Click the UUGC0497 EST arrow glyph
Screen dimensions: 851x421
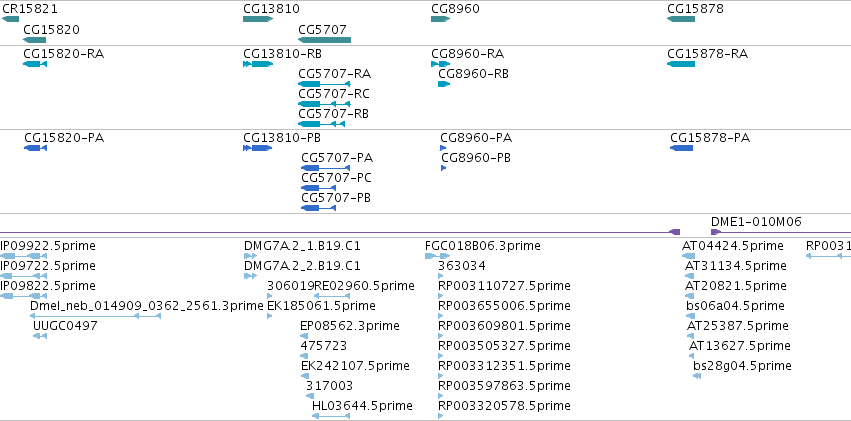click(40, 336)
